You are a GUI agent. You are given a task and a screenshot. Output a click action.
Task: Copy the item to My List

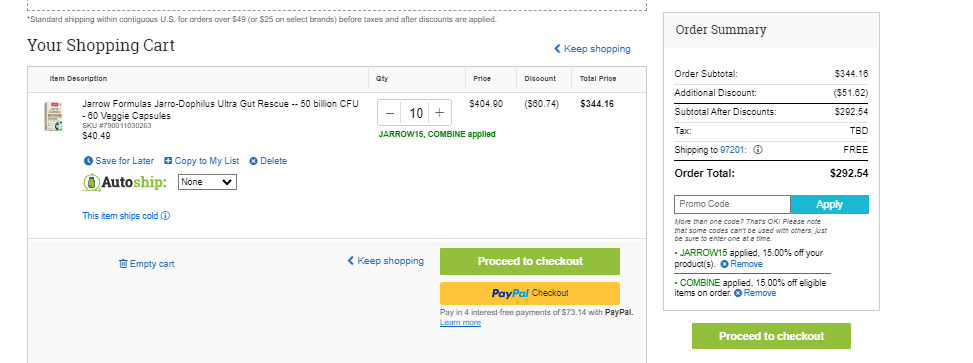click(x=202, y=161)
